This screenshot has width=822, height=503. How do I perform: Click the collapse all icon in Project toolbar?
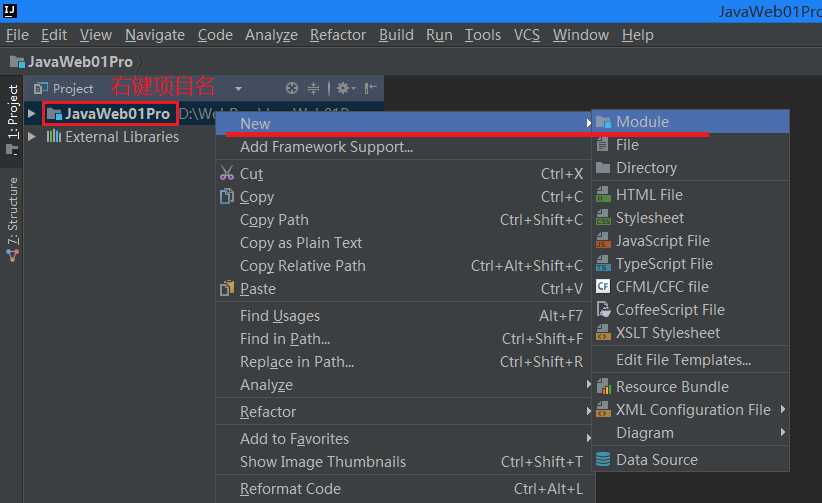point(313,88)
